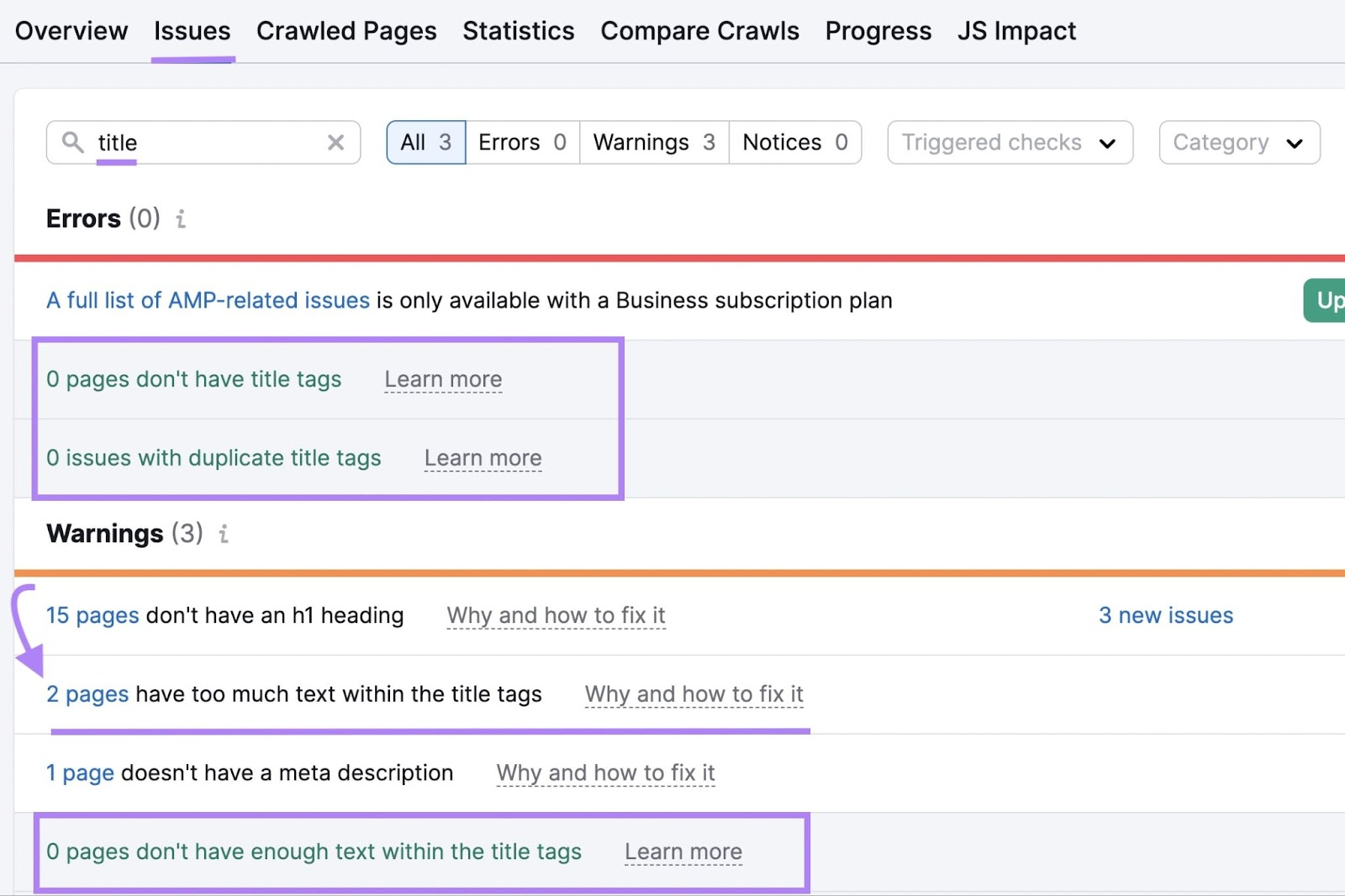
Task: Click the info icon beside Warnings heading
Action: click(x=224, y=534)
